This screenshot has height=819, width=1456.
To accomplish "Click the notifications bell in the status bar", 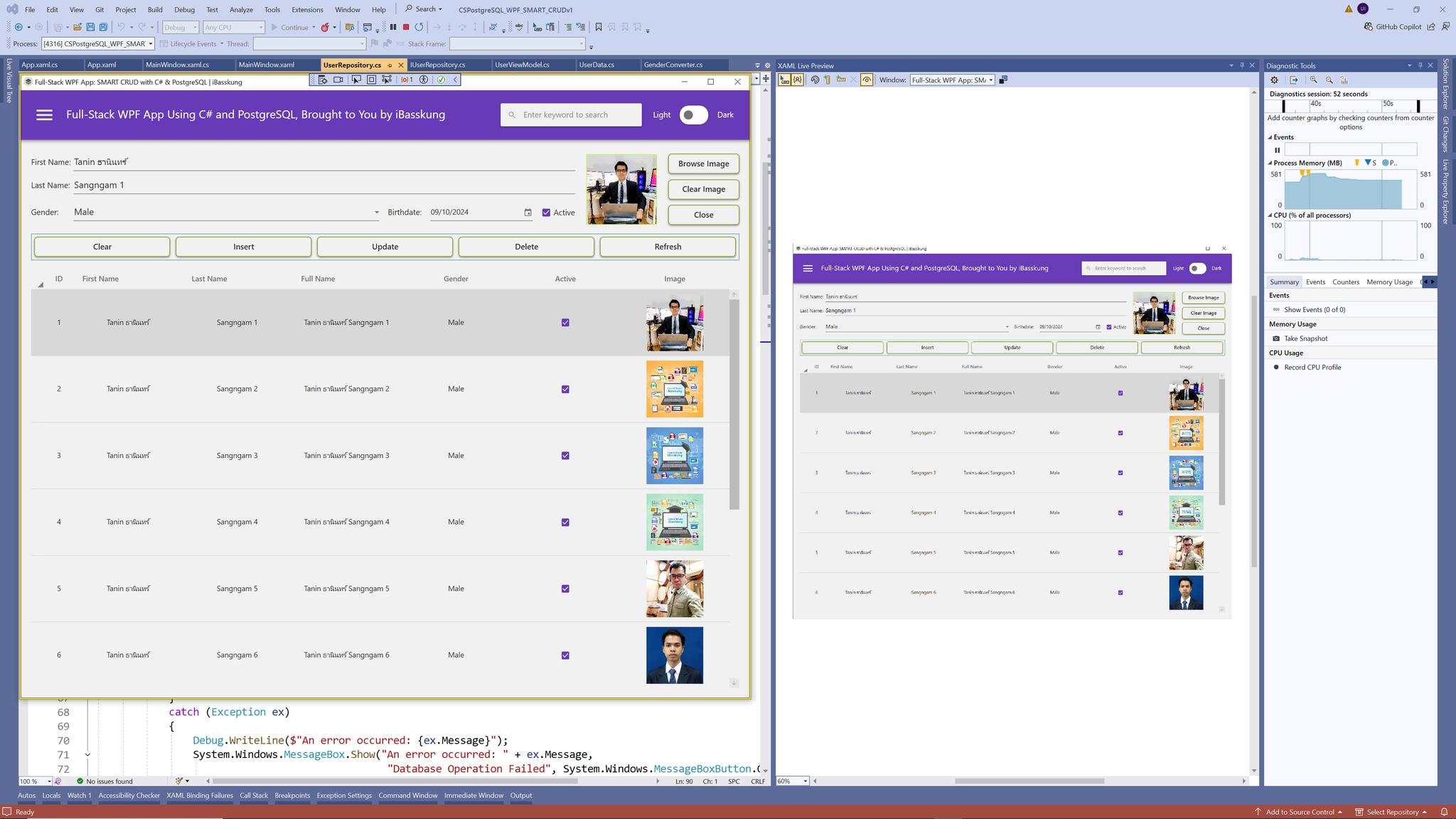I will (x=1444, y=812).
